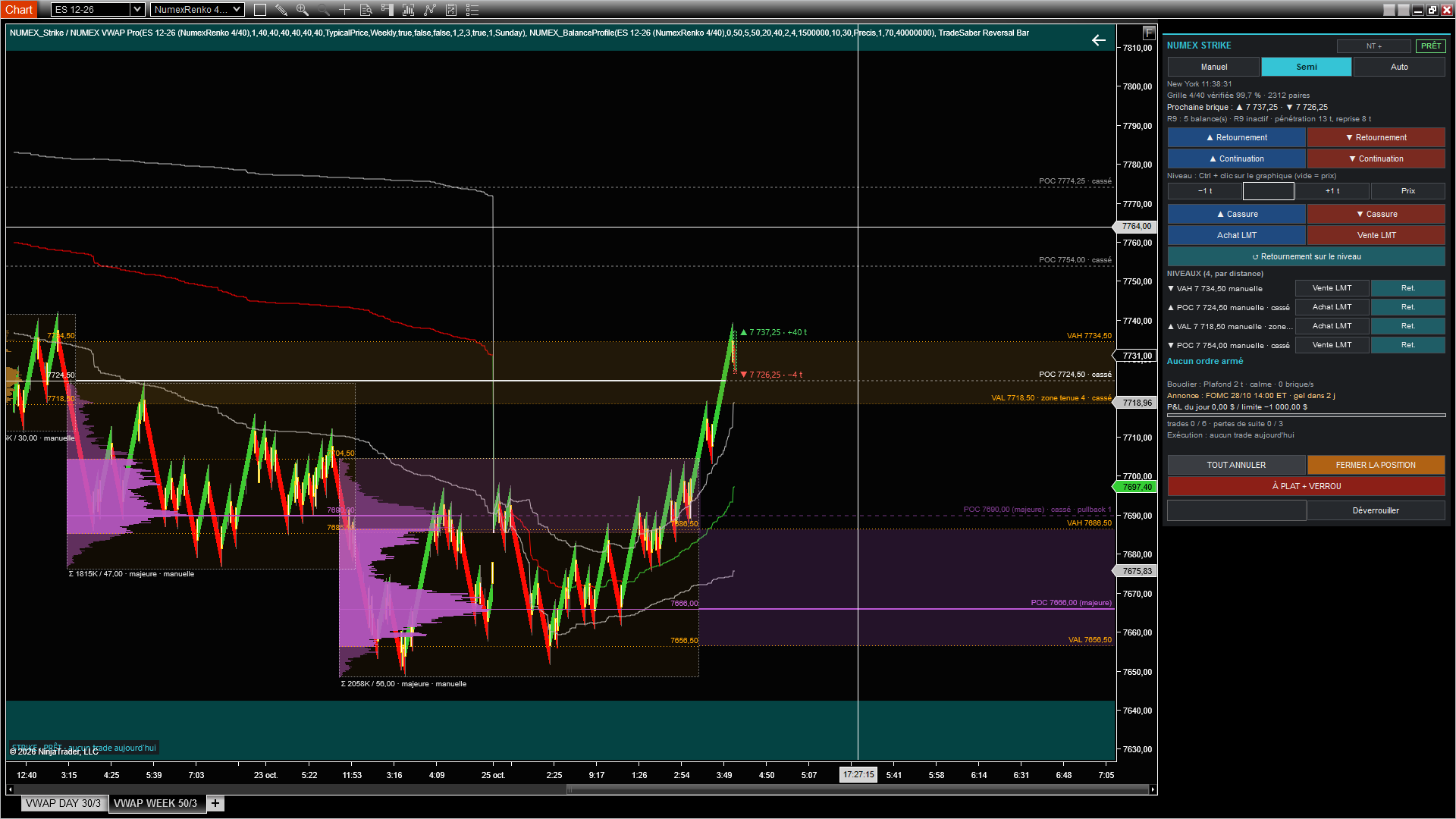1456x819 pixels.
Task: Select the crosshair cursor icon
Action: (344, 10)
